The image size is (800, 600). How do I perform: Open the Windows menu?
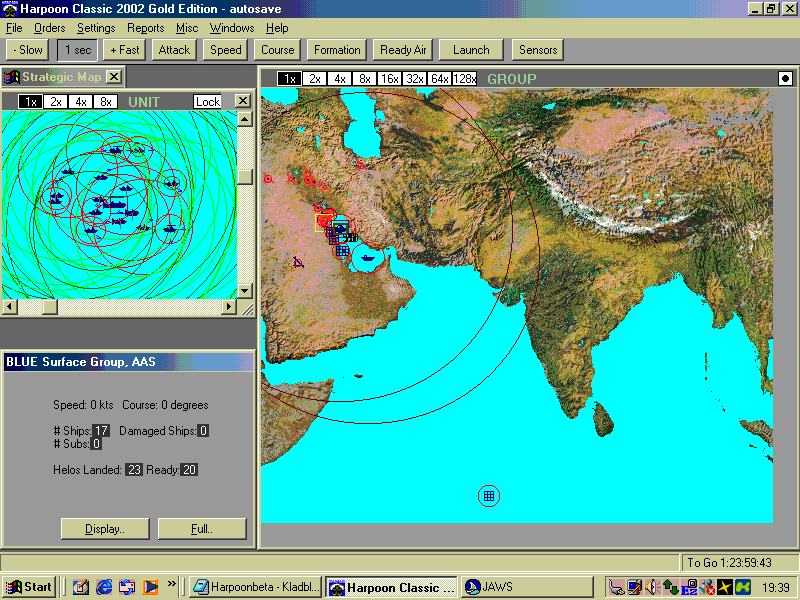232,28
